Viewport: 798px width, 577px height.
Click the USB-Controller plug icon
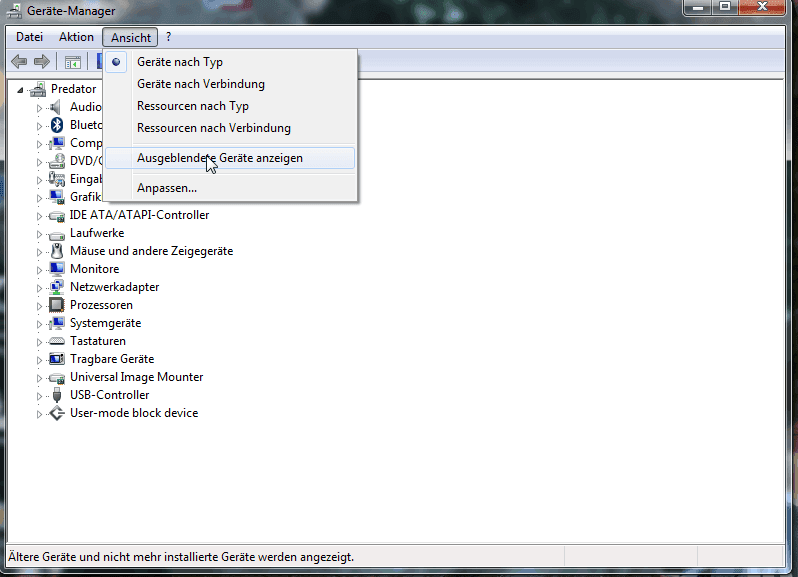(56, 395)
